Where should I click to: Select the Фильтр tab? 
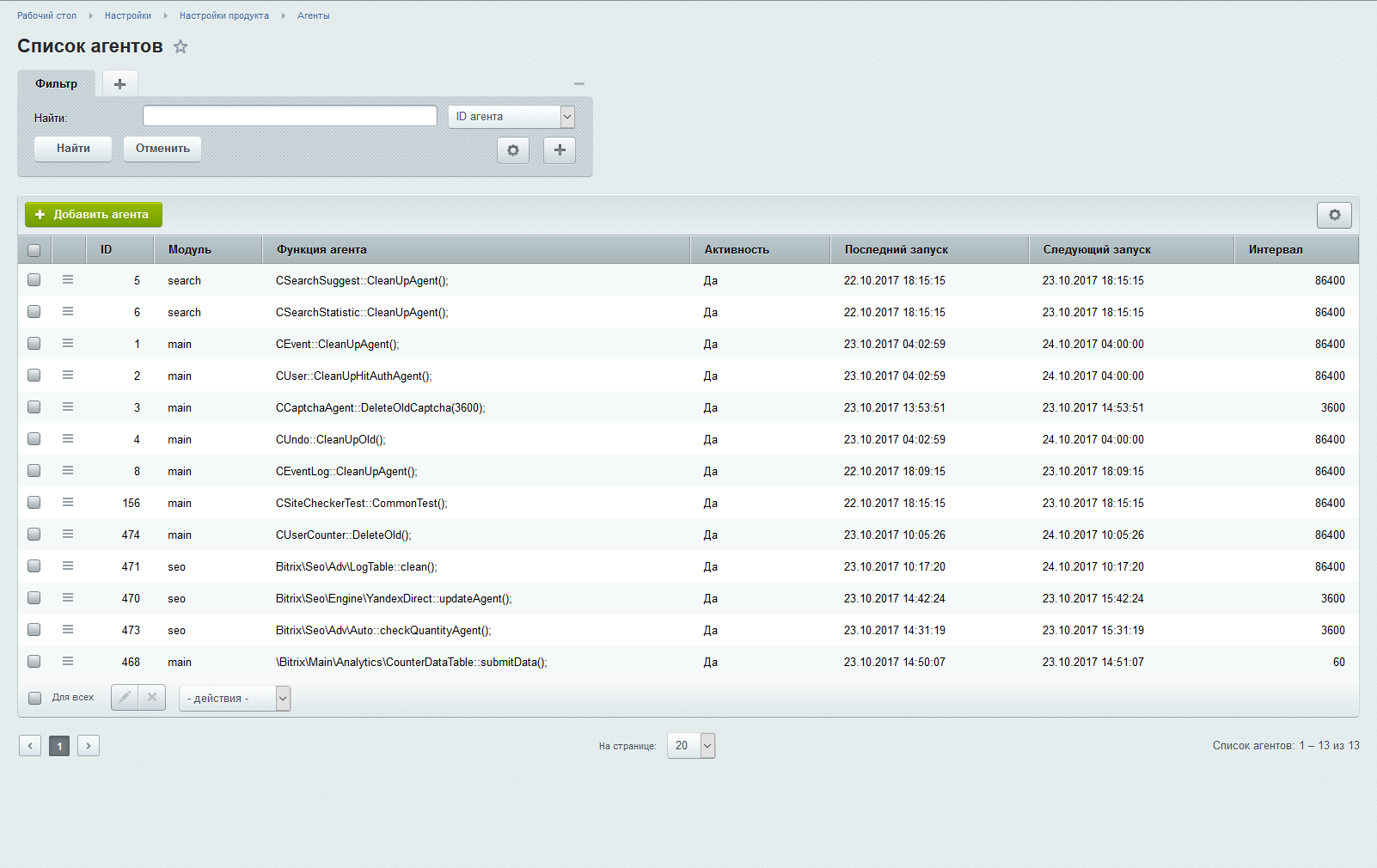pos(57,83)
